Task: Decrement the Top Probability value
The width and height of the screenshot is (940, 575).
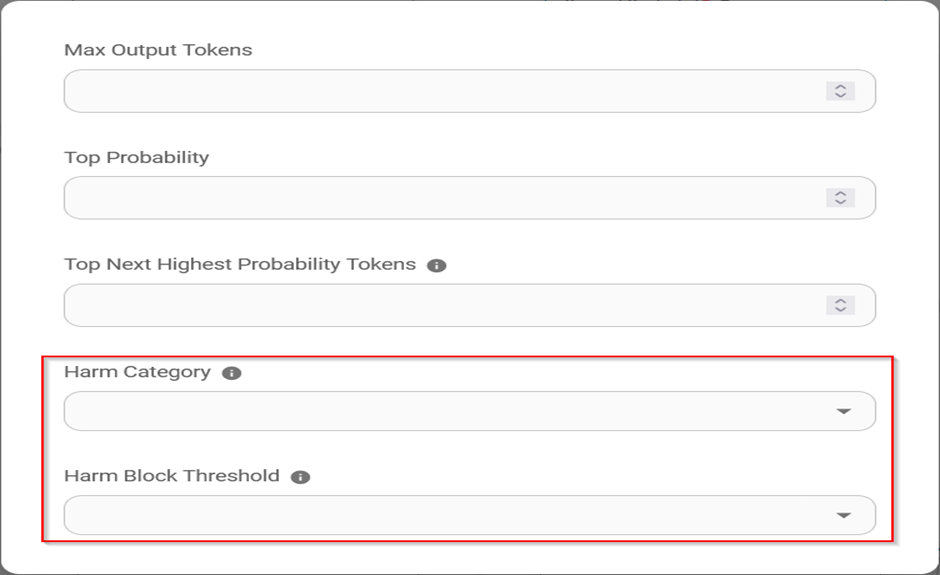Action: pyautogui.click(x=841, y=202)
